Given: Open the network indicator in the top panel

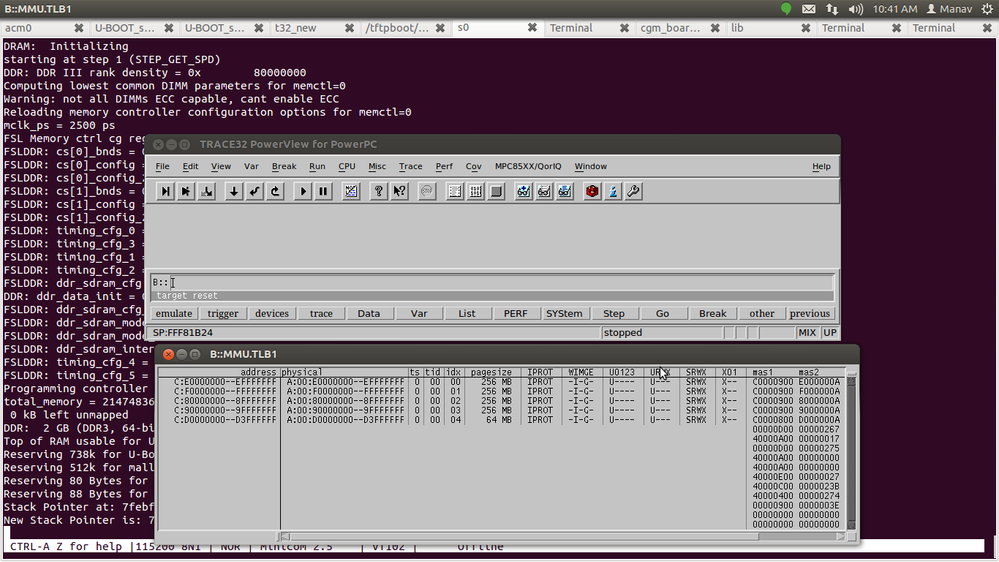Looking at the screenshot, I should 832,9.
